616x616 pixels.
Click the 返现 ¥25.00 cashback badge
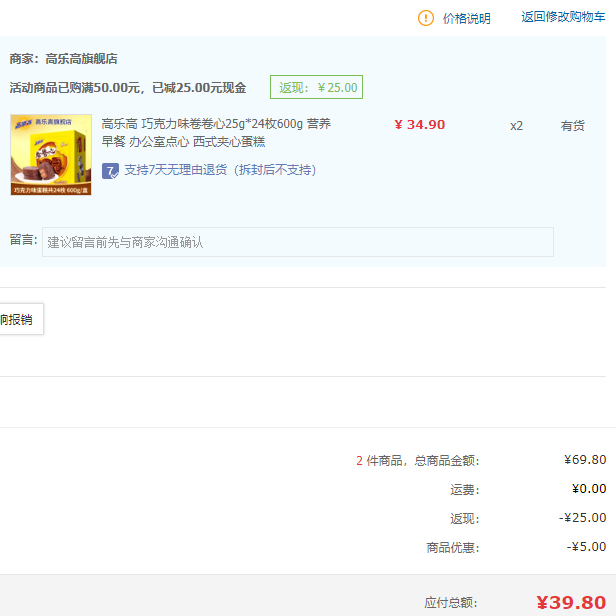coord(316,87)
